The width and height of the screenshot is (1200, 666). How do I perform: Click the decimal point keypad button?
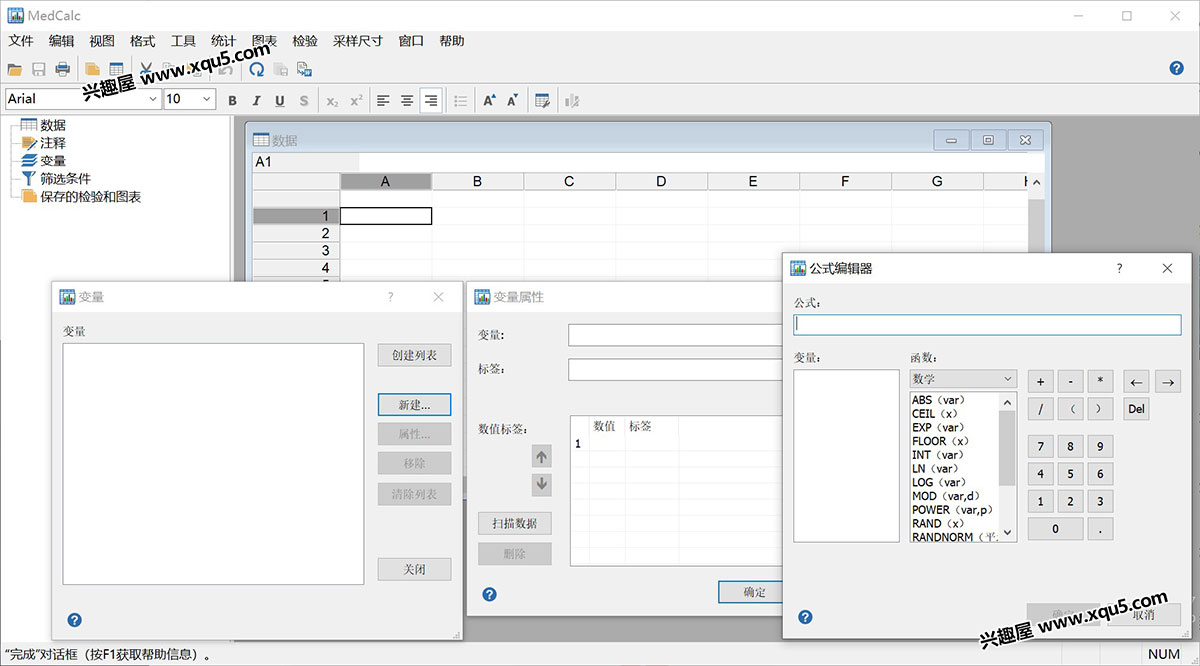pos(1100,529)
